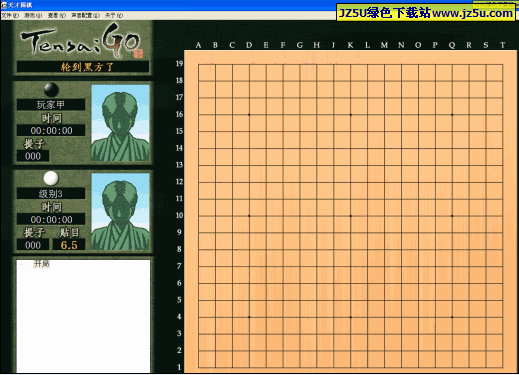Click the white stone icon for the computer
Image resolution: width=519 pixels, height=375 pixels.
[x=51, y=178]
